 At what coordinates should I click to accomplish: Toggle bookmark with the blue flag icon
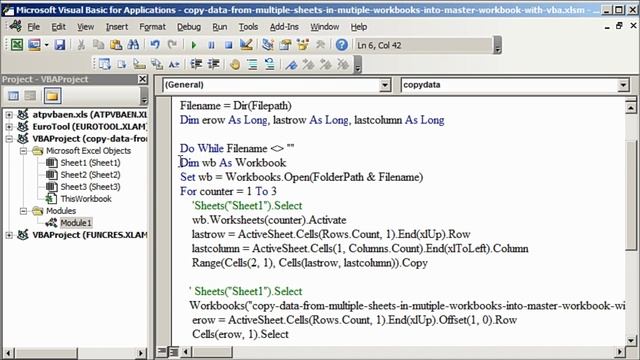(x=291, y=64)
